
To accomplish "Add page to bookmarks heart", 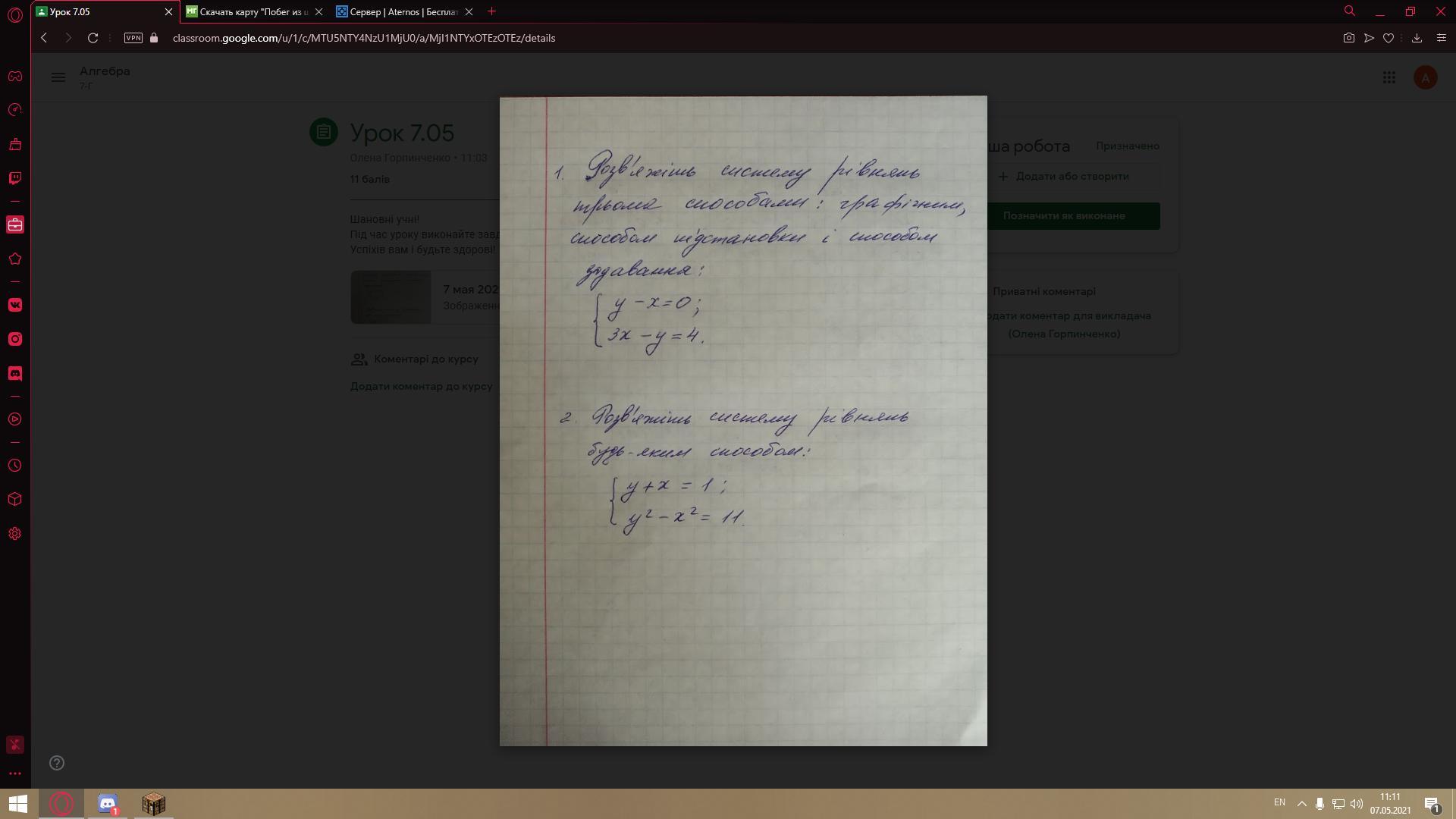I will [1389, 38].
